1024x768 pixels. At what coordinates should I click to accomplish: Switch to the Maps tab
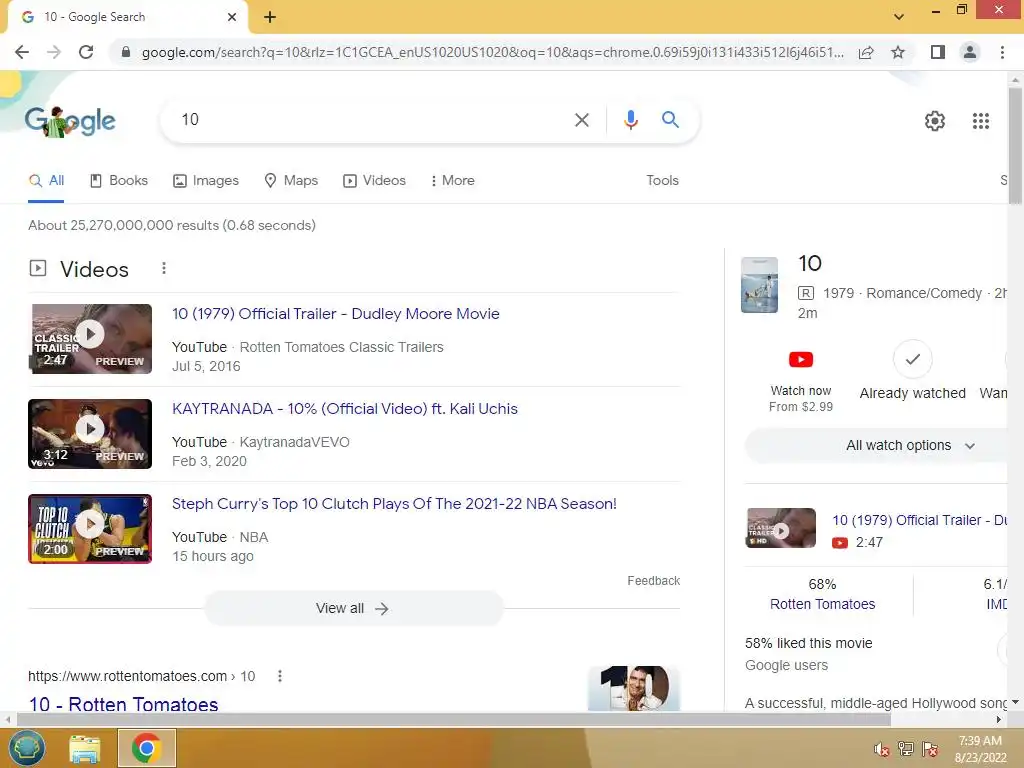pos(291,181)
